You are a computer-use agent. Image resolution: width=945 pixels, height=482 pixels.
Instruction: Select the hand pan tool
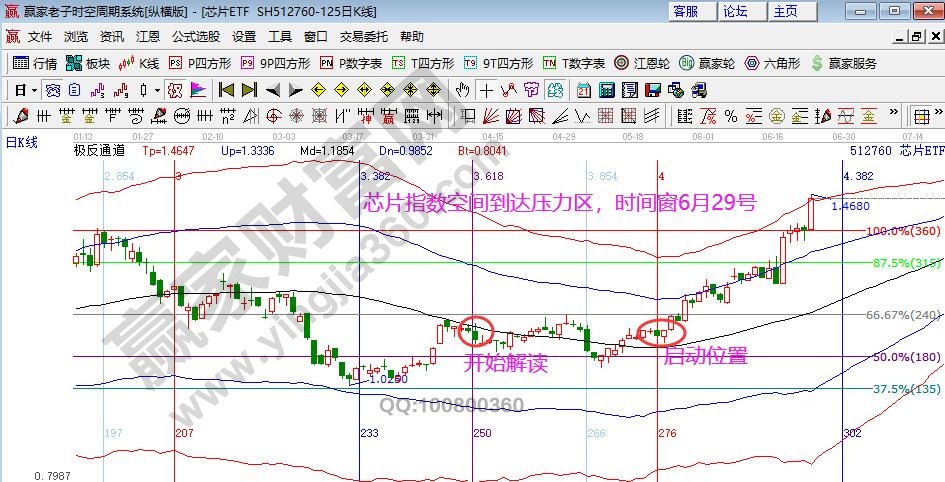tap(462, 89)
